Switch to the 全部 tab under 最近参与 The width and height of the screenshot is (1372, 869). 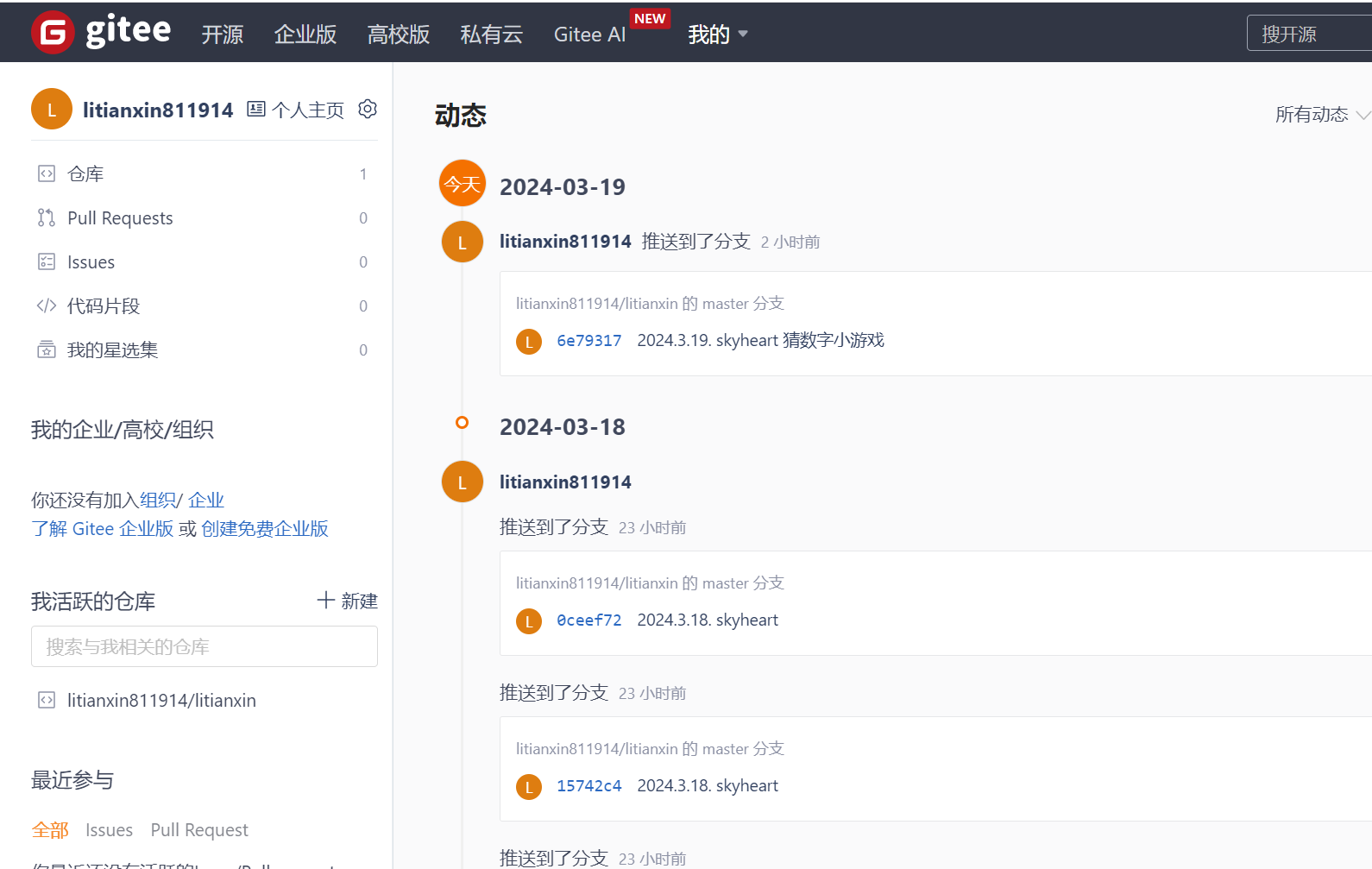pos(50,830)
